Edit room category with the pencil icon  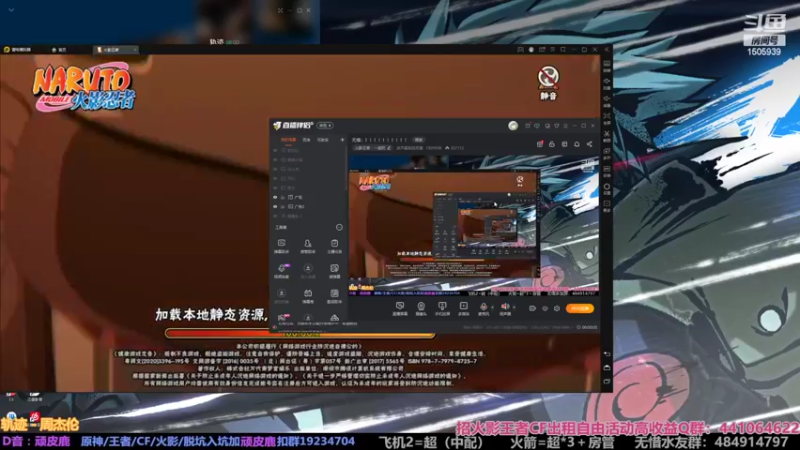coord(389,148)
